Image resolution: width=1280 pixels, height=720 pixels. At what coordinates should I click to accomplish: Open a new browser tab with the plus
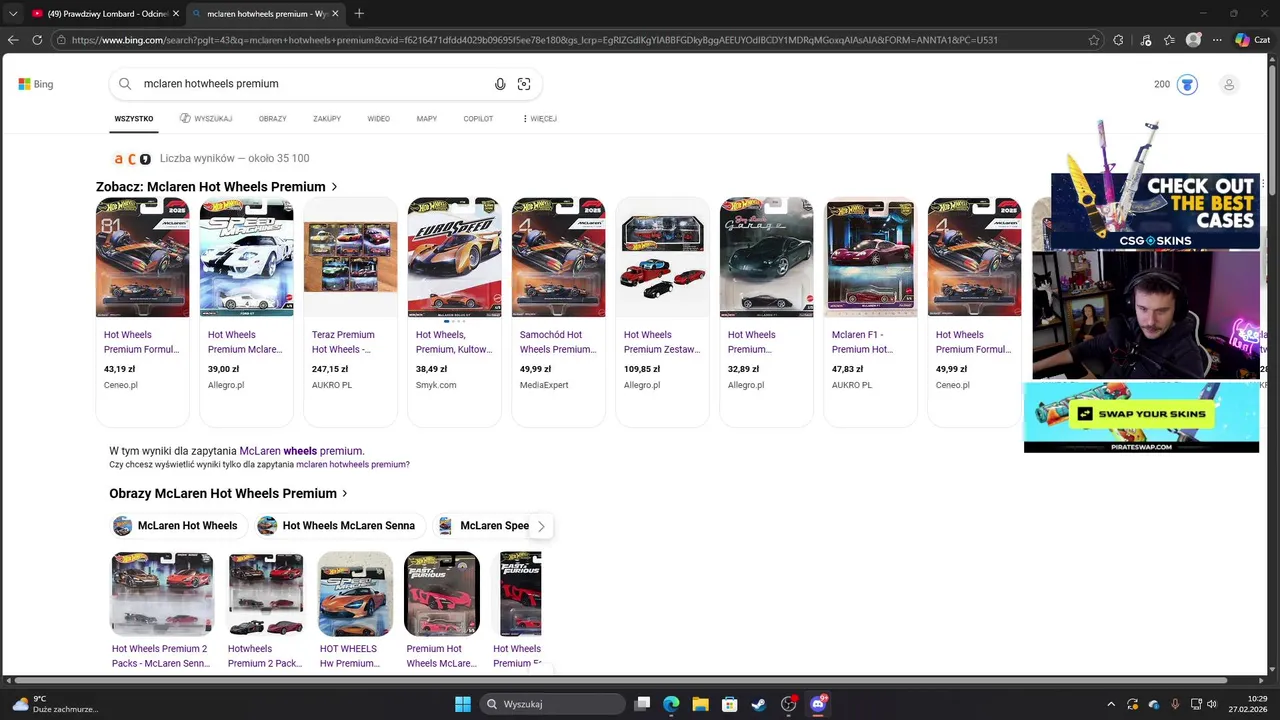coord(359,13)
